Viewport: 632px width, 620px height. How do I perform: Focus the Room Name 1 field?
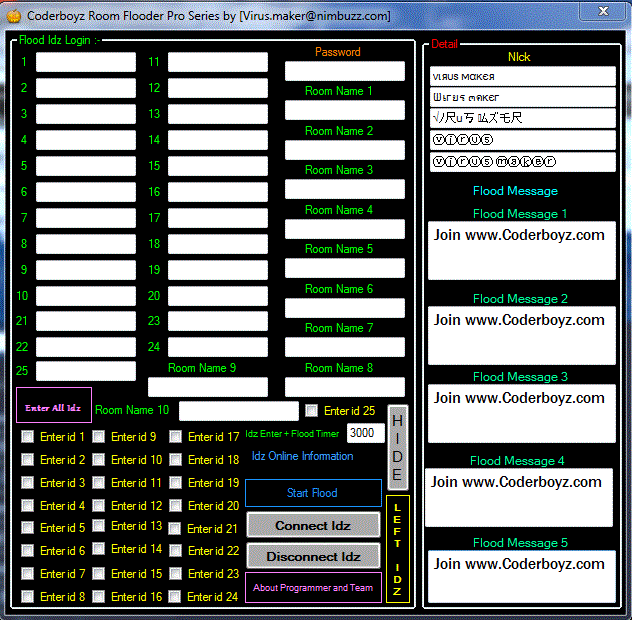pos(345,110)
